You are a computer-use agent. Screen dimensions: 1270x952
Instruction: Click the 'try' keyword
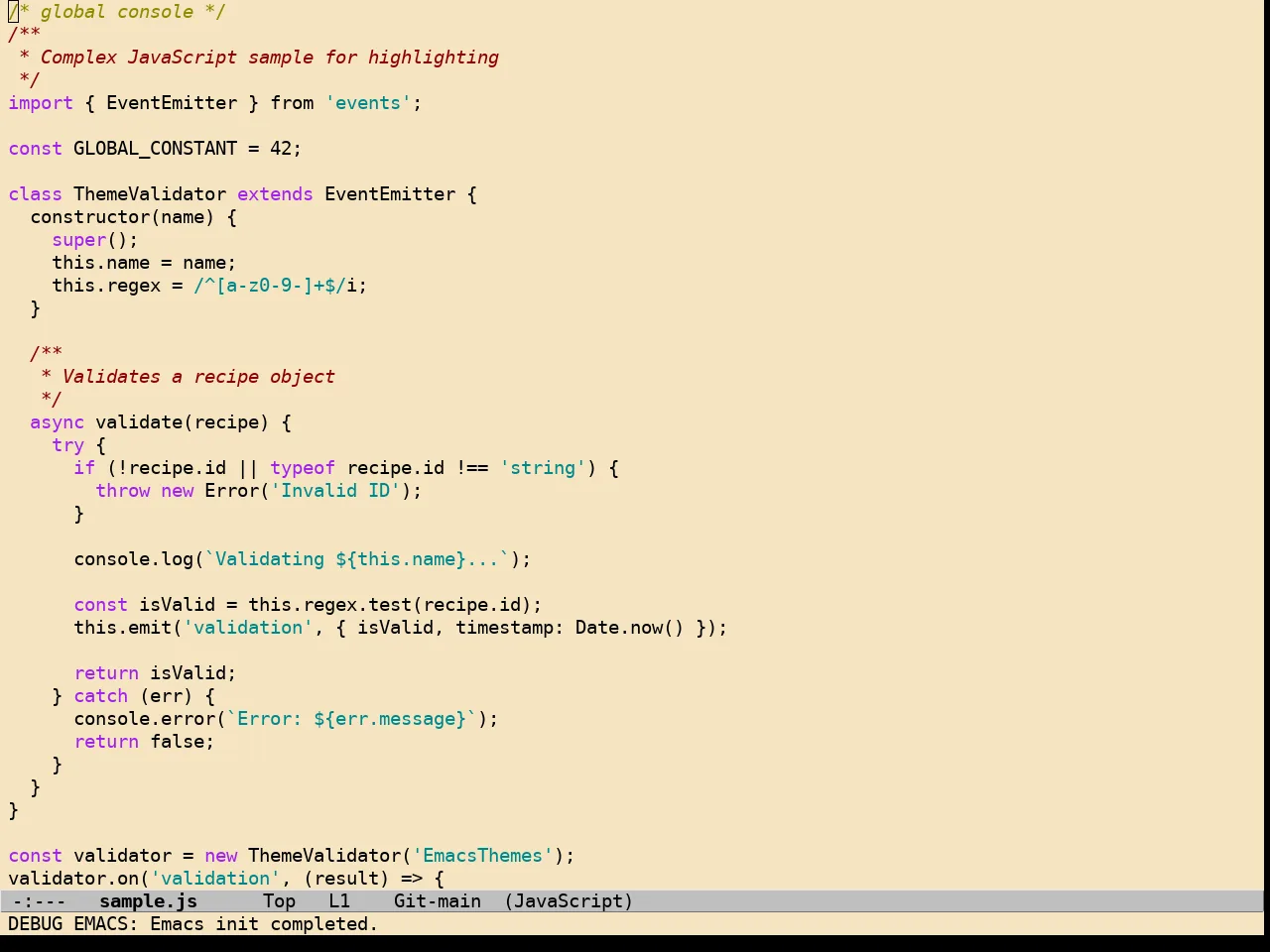[67, 445]
